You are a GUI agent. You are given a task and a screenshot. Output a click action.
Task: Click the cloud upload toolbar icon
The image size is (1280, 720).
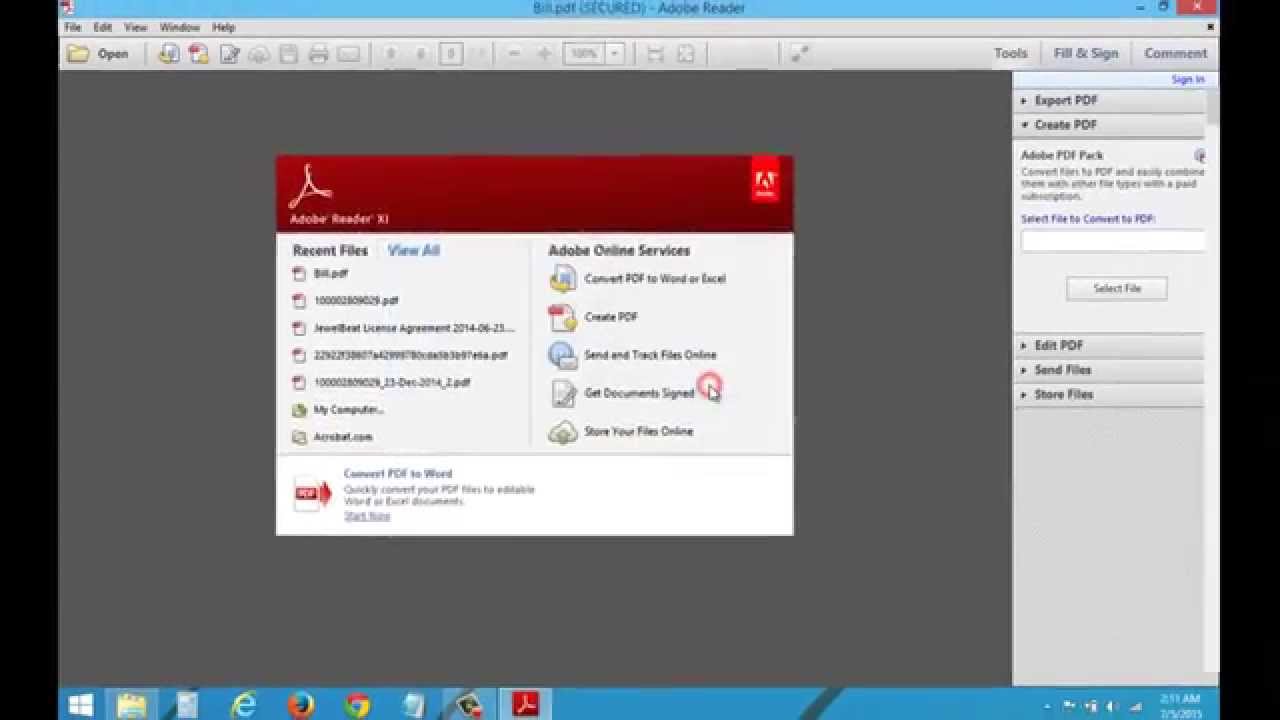(259, 54)
